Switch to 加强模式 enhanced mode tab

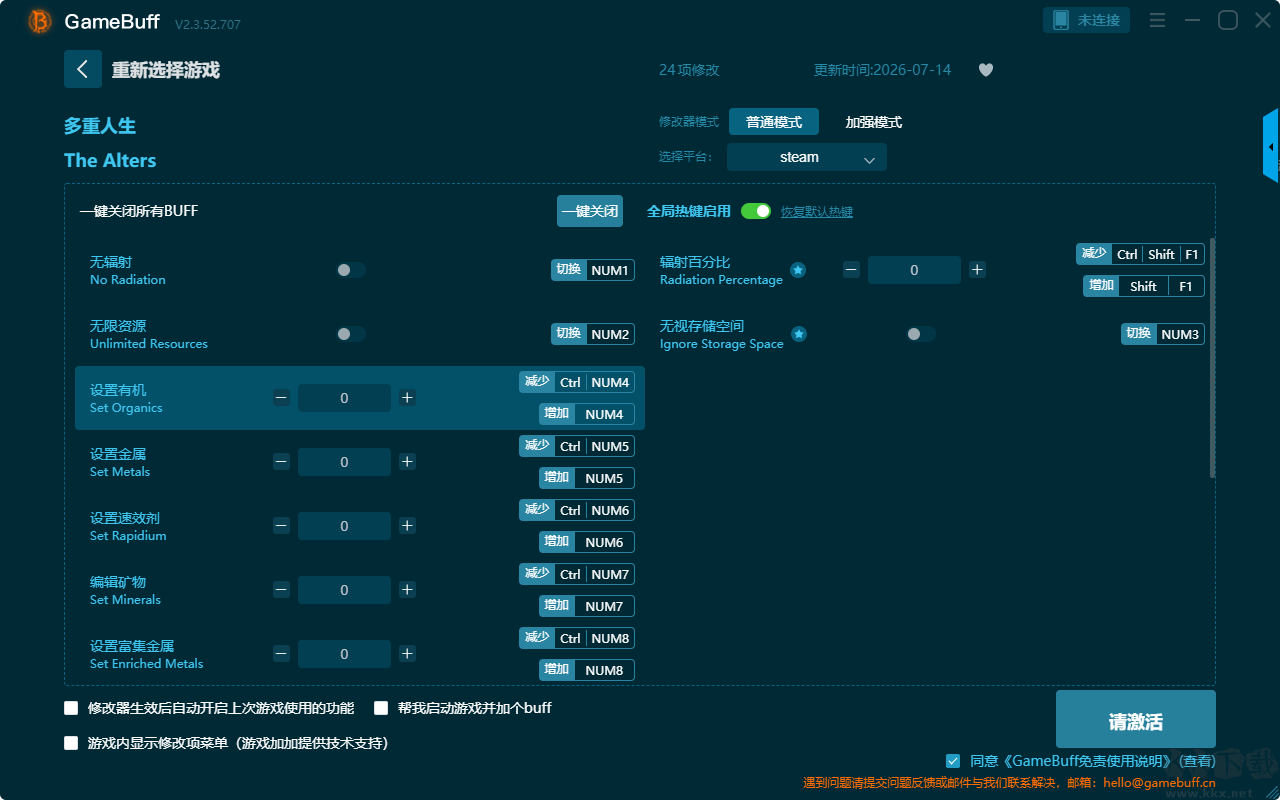tap(874, 122)
